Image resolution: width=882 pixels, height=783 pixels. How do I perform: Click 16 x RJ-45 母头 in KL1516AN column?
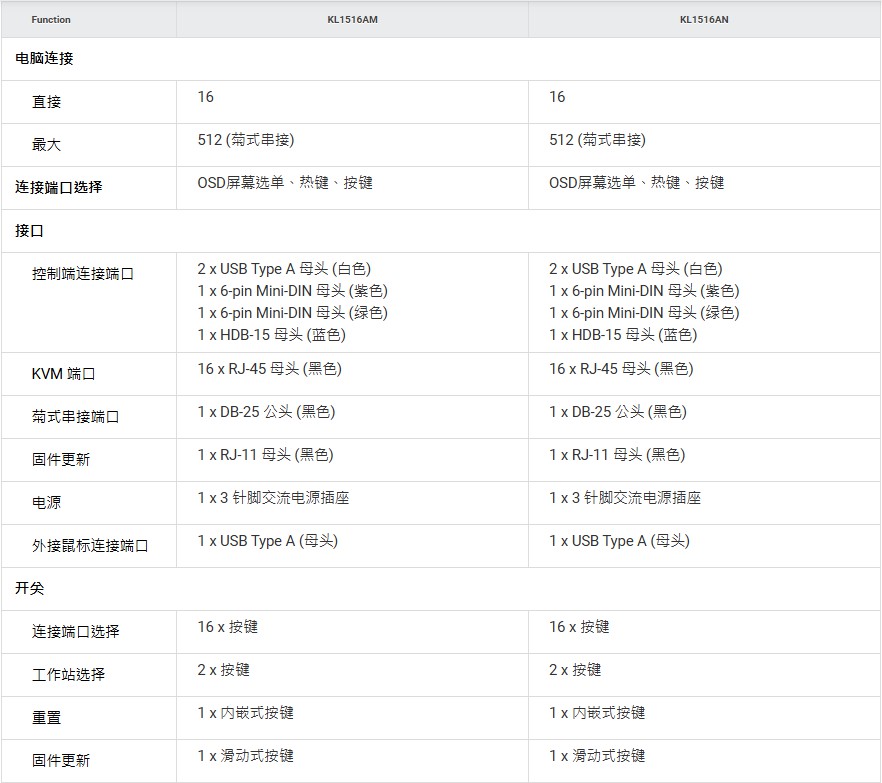tap(621, 369)
